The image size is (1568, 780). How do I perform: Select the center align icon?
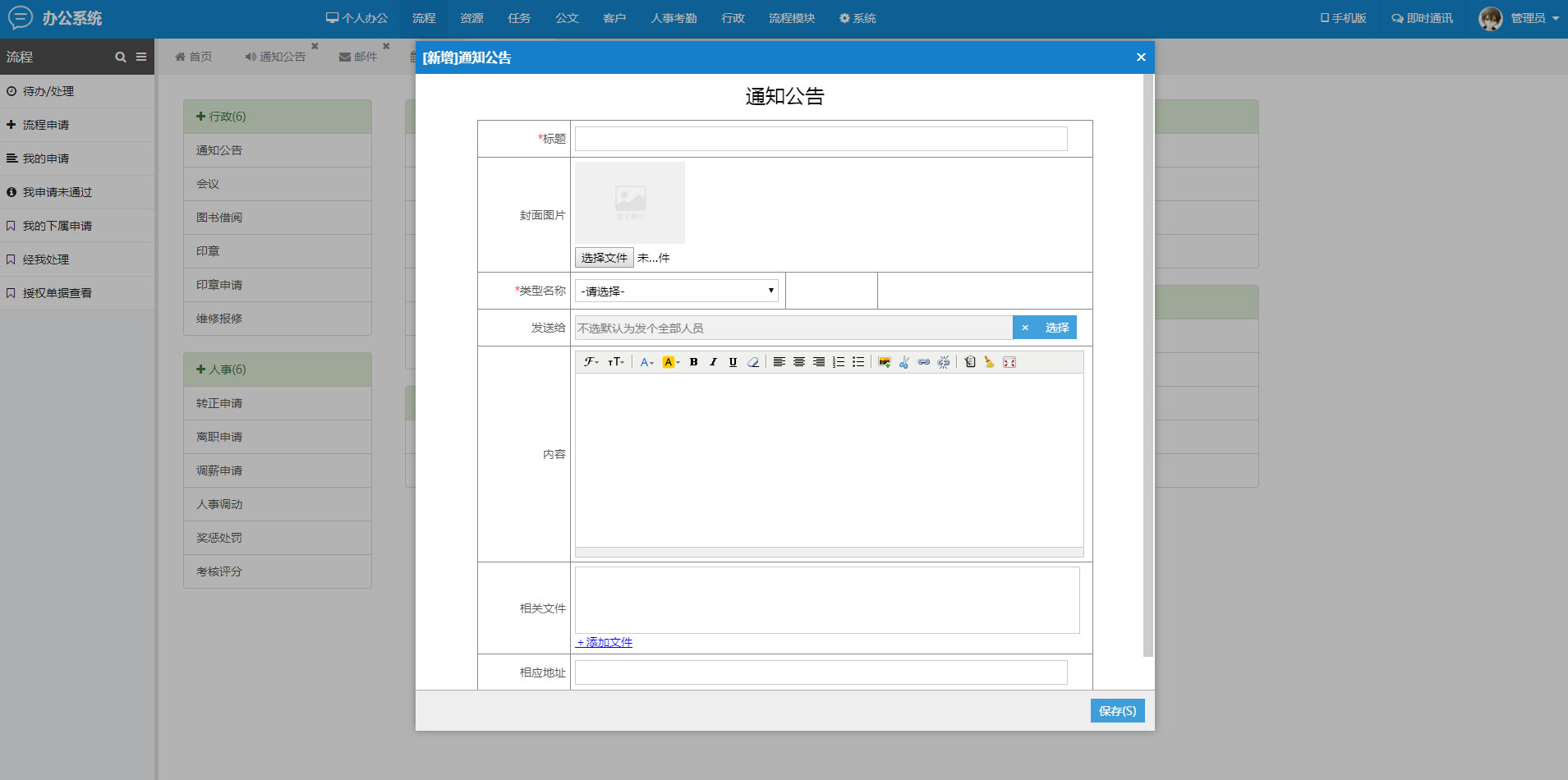[x=798, y=362]
